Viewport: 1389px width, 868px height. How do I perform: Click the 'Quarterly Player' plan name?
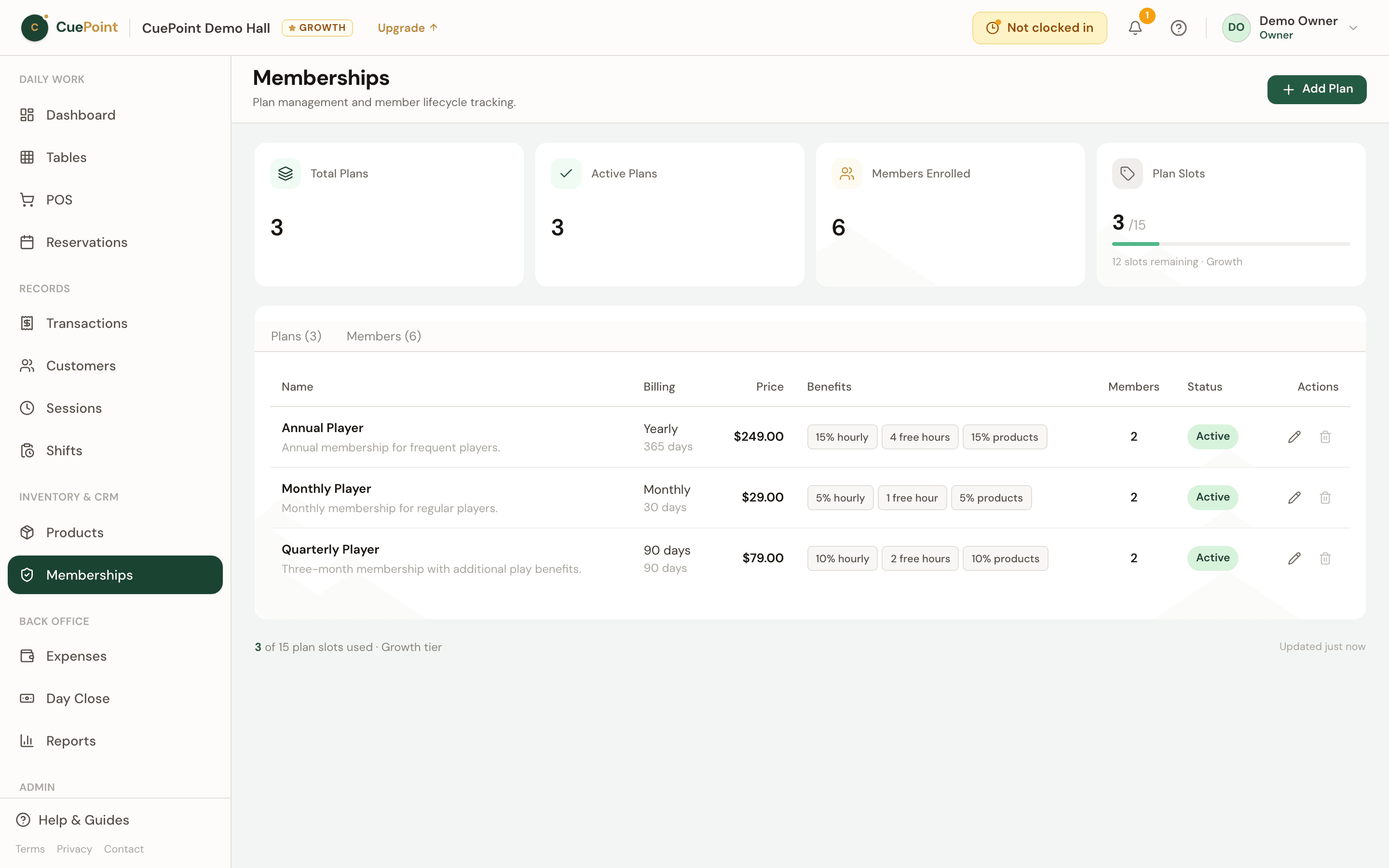tap(330, 549)
